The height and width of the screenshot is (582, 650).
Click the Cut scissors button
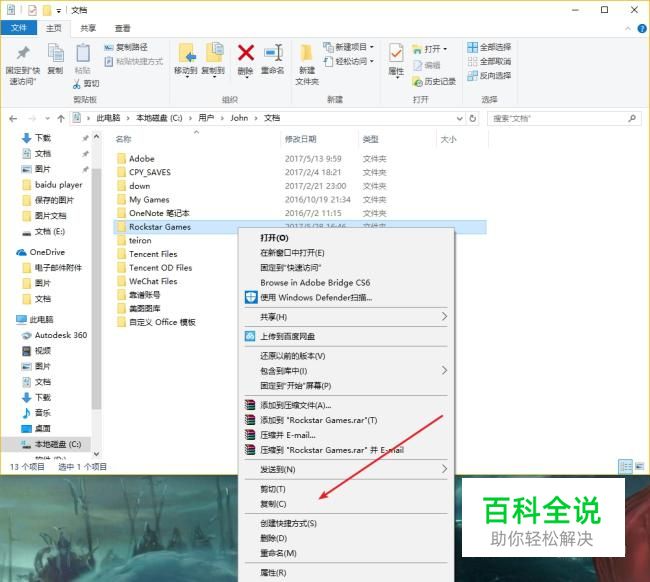(86, 84)
